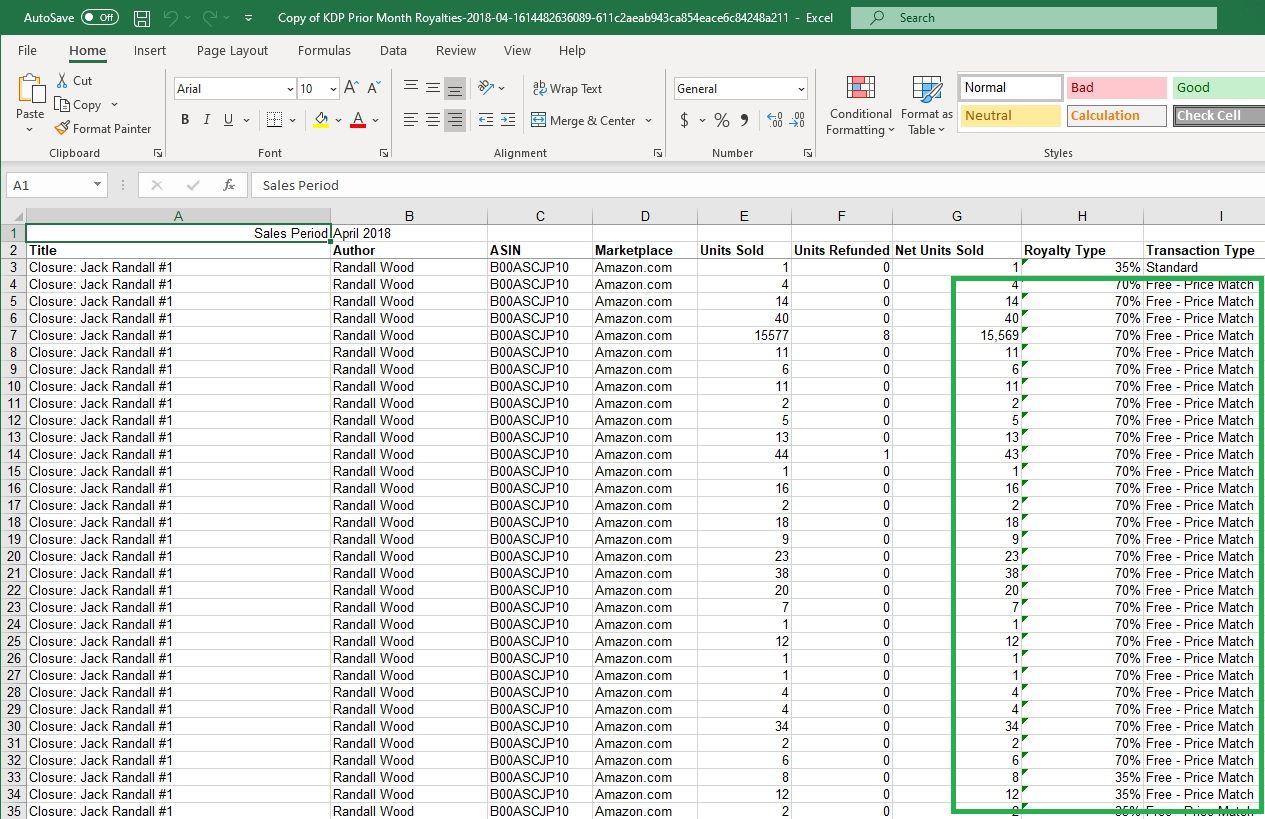
Task: Click the Cut scissors button
Action: pyautogui.click(x=74, y=81)
